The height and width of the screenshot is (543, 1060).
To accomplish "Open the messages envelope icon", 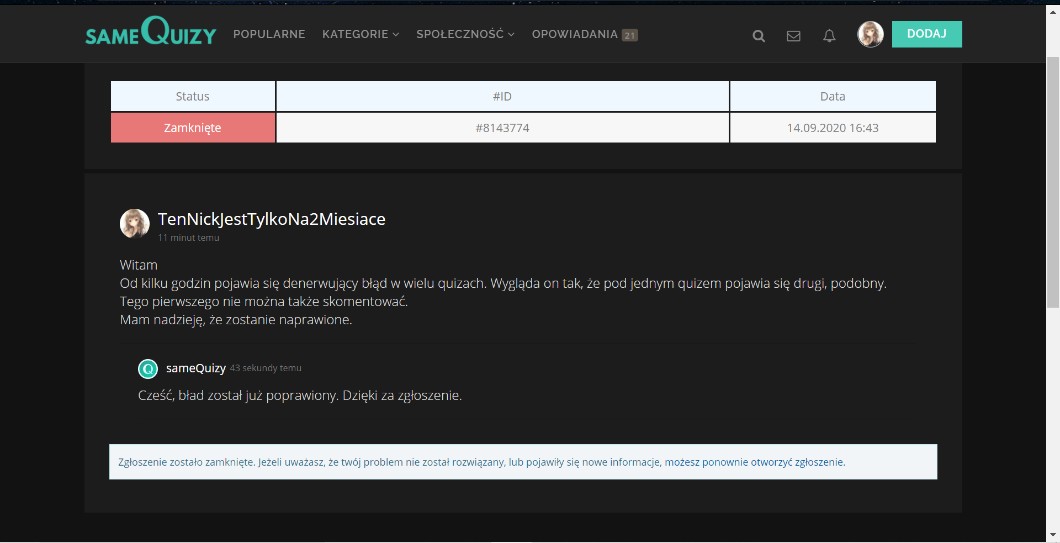I will [793, 36].
